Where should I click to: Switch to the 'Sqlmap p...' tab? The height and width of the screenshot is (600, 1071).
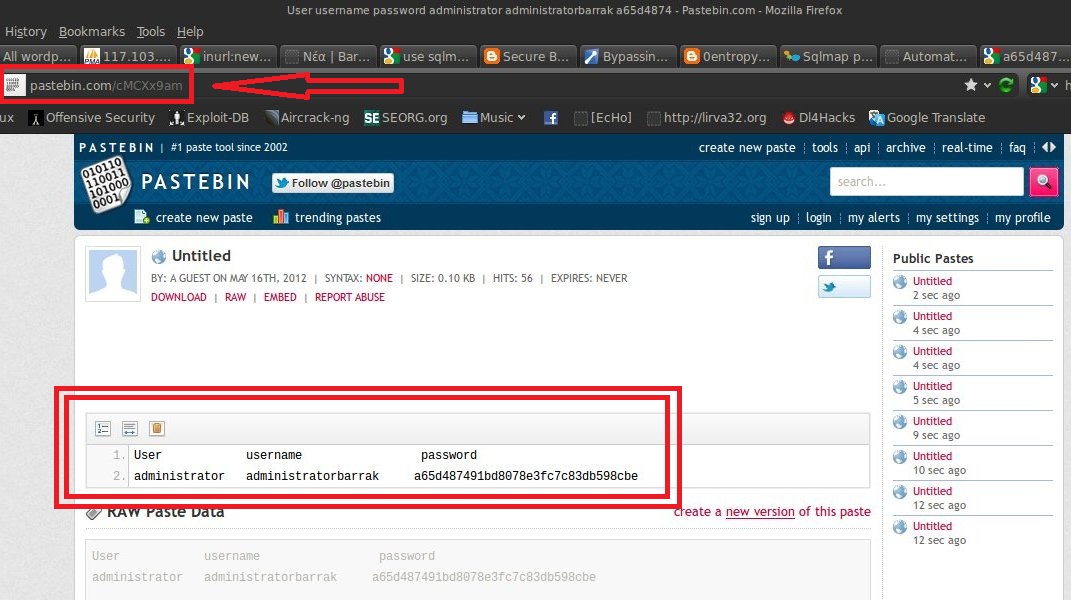pyautogui.click(x=829, y=56)
